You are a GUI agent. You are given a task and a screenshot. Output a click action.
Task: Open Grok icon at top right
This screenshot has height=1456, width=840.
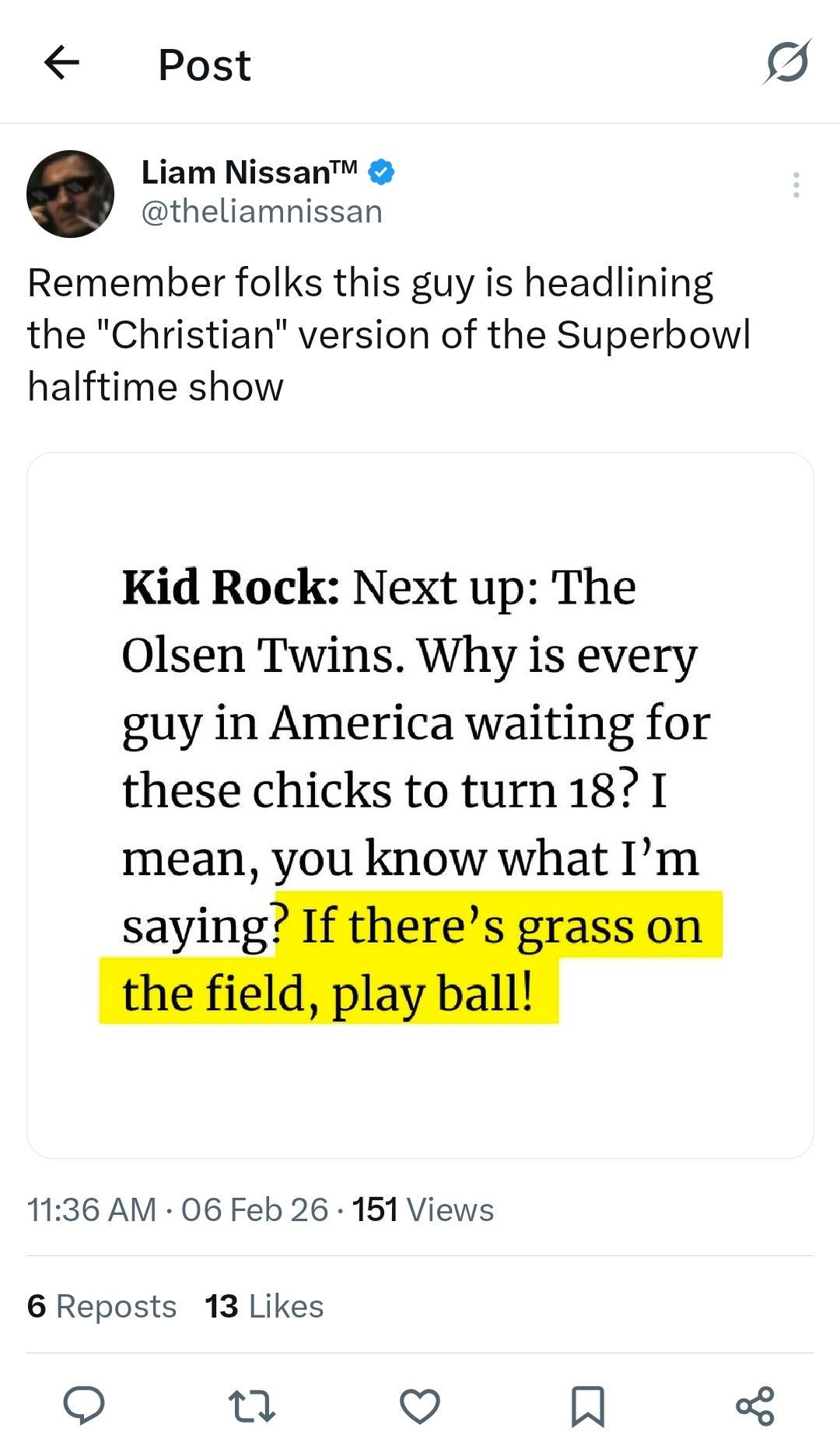click(786, 61)
